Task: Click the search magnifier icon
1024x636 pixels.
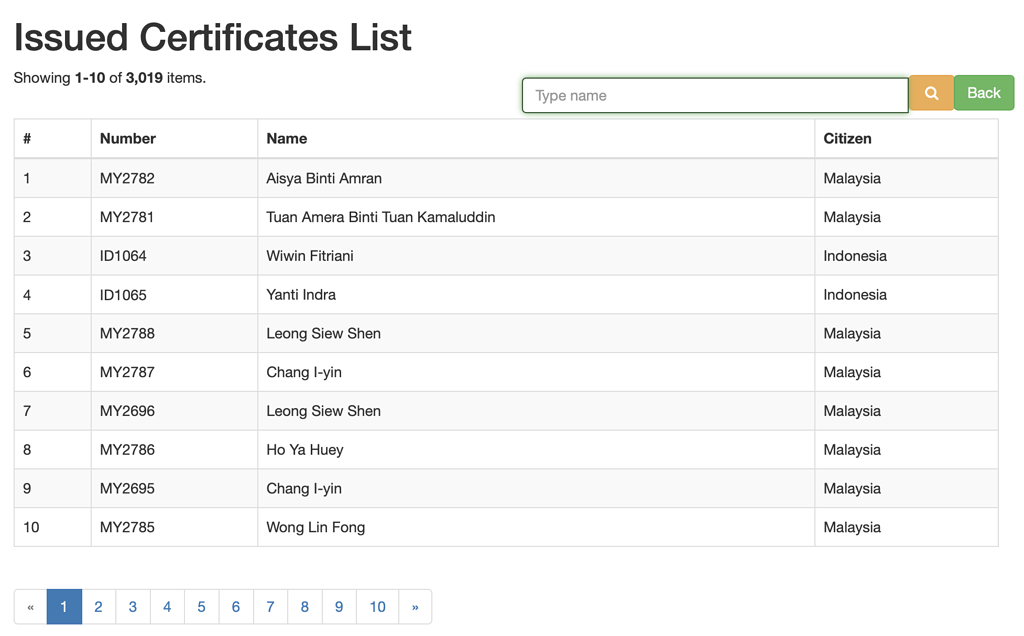Action: click(x=931, y=92)
